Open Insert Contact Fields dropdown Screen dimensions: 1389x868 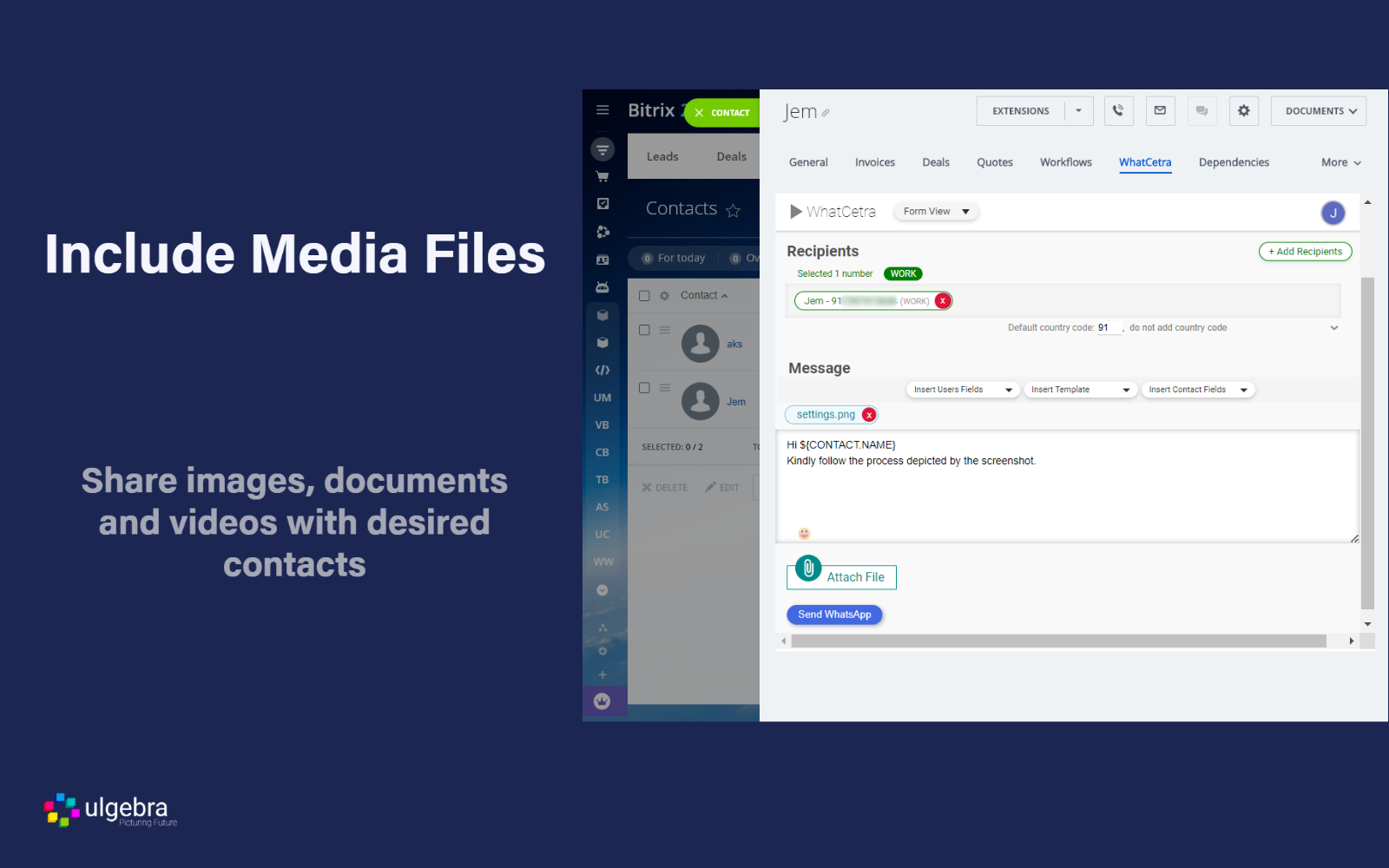click(1198, 390)
